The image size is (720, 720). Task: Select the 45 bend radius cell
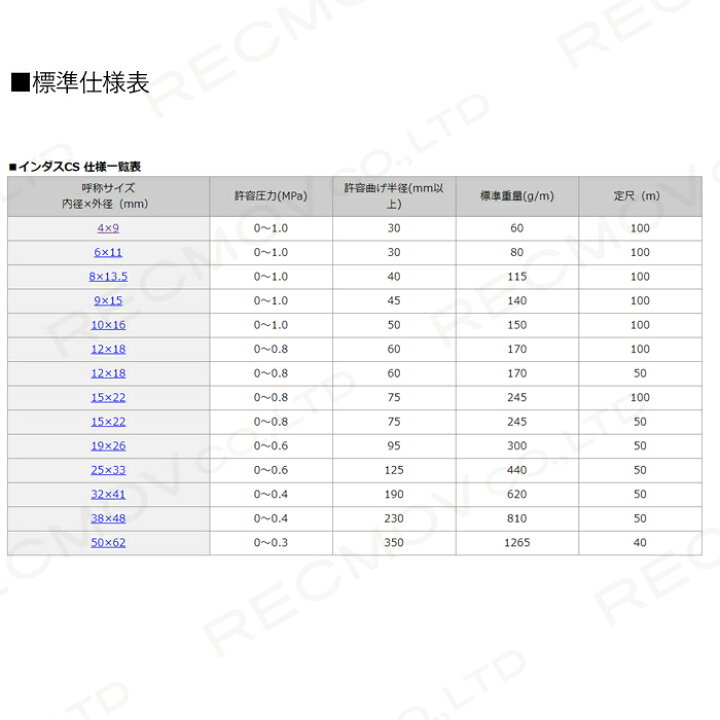[x=394, y=301]
